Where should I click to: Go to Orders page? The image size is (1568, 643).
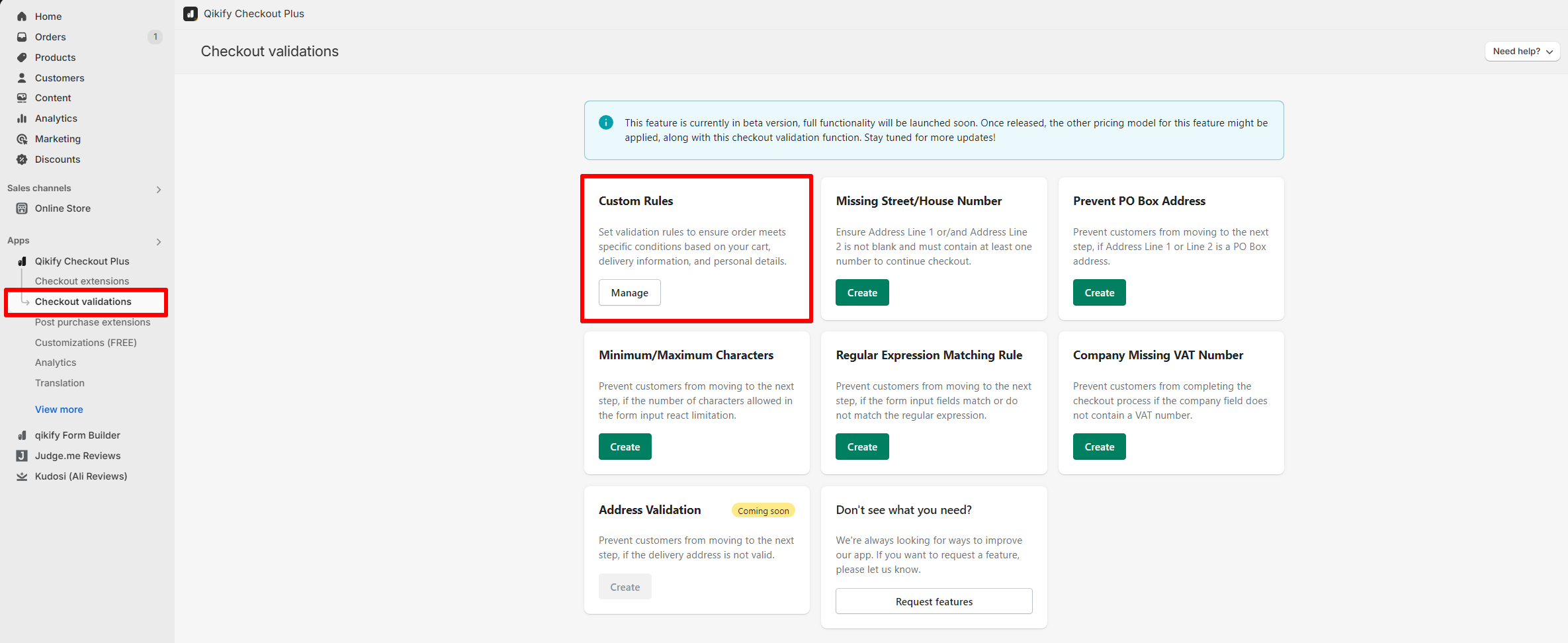[x=50, y=37]
